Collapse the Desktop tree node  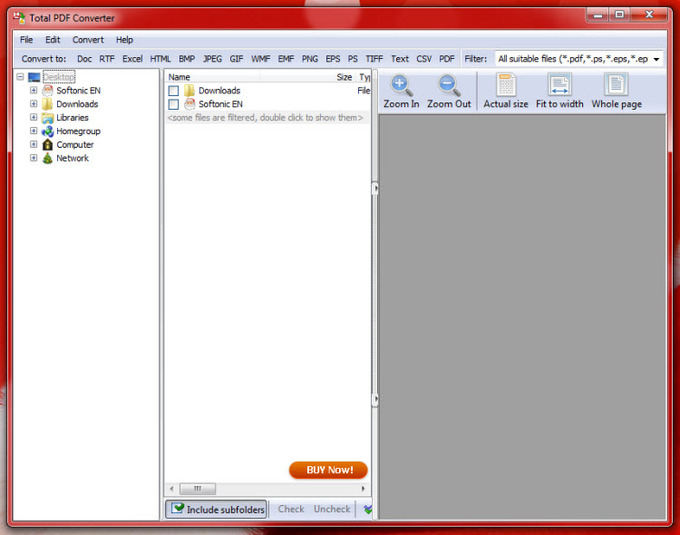(20, 77)
